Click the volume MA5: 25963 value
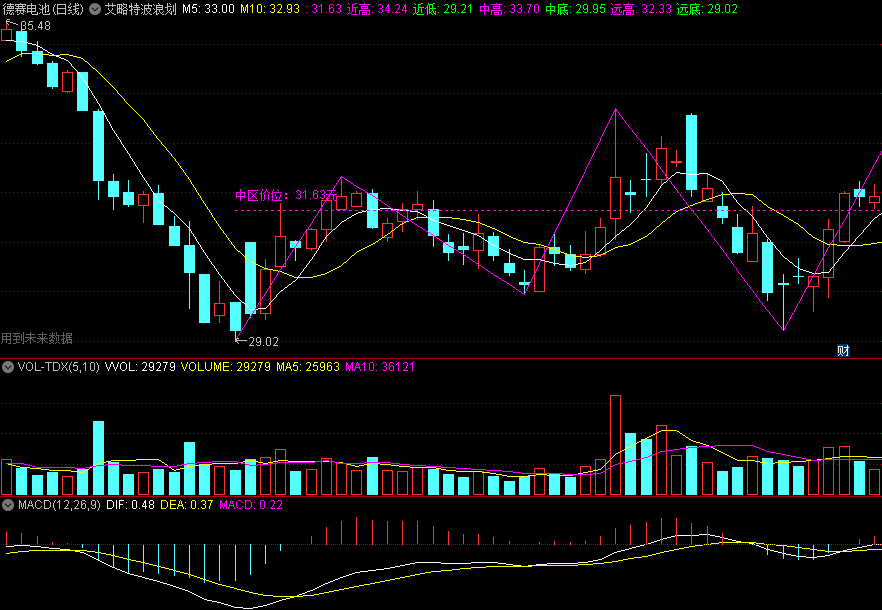Screen dimensions: 882x610 [308, 367]
